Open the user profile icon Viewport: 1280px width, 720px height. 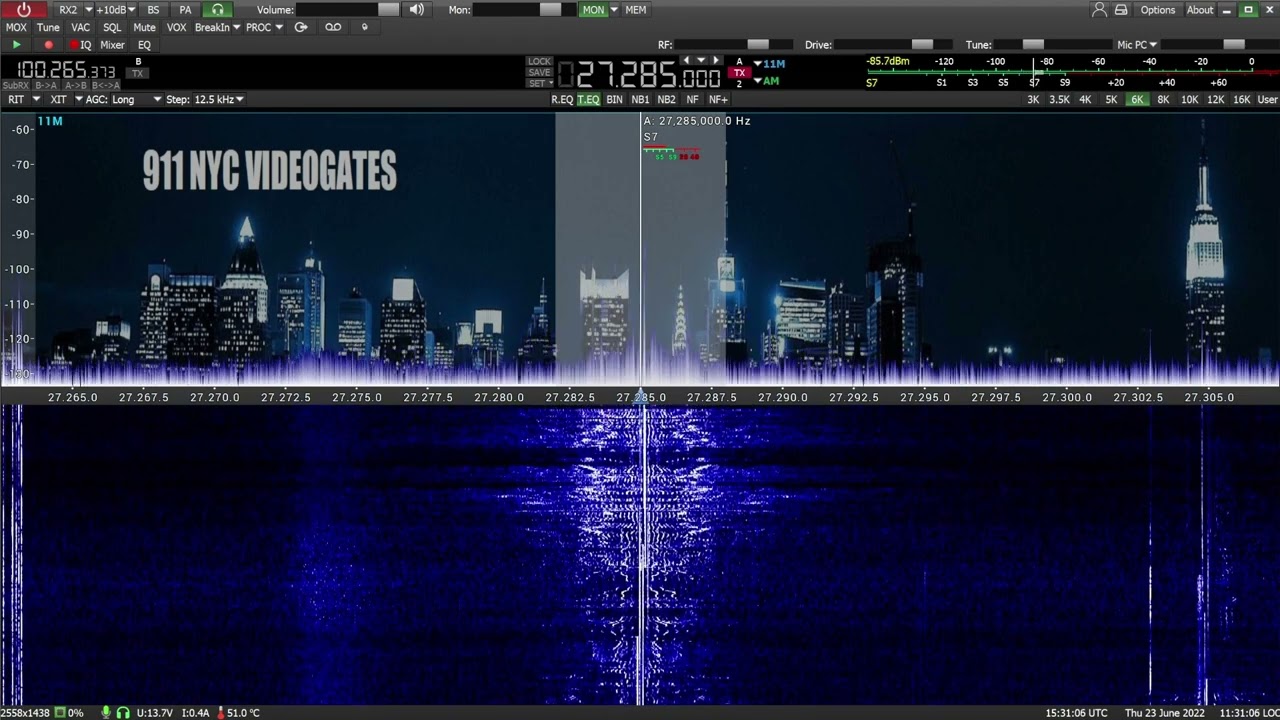1100,10
